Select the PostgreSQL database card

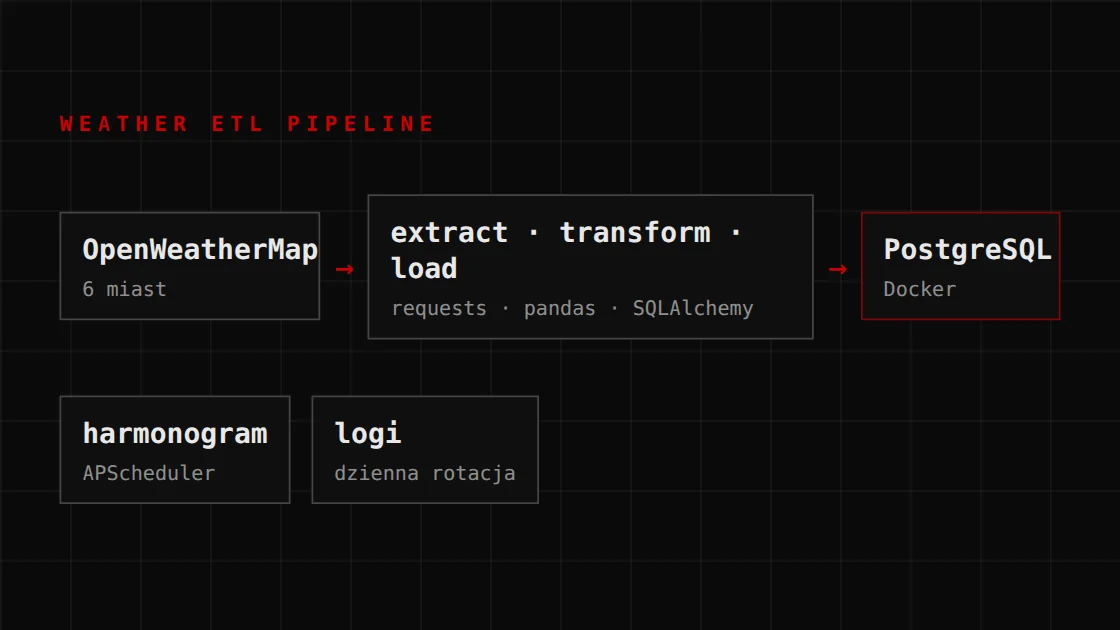[961, 266]
